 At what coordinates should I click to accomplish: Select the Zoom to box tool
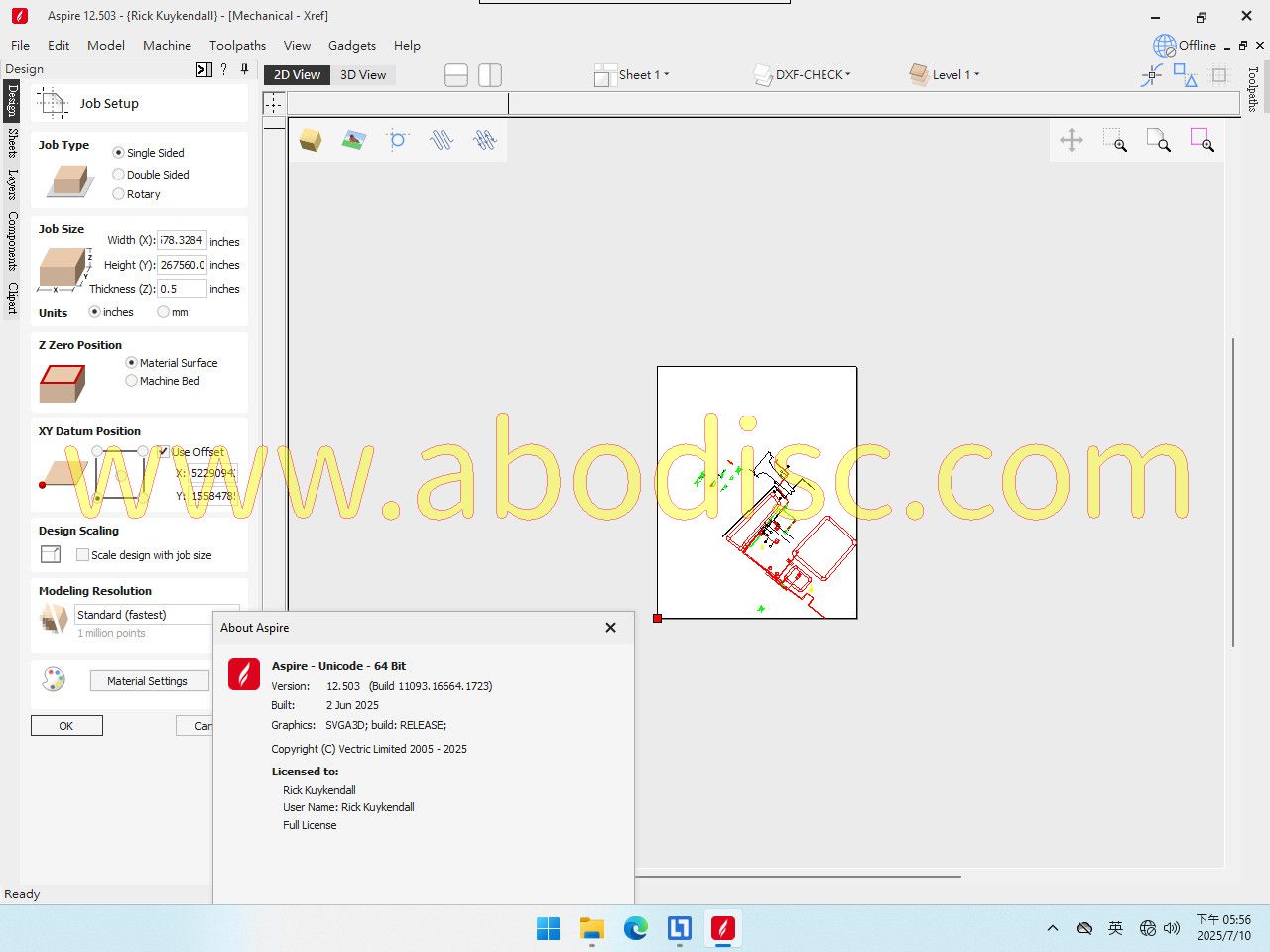(1115, 140)
